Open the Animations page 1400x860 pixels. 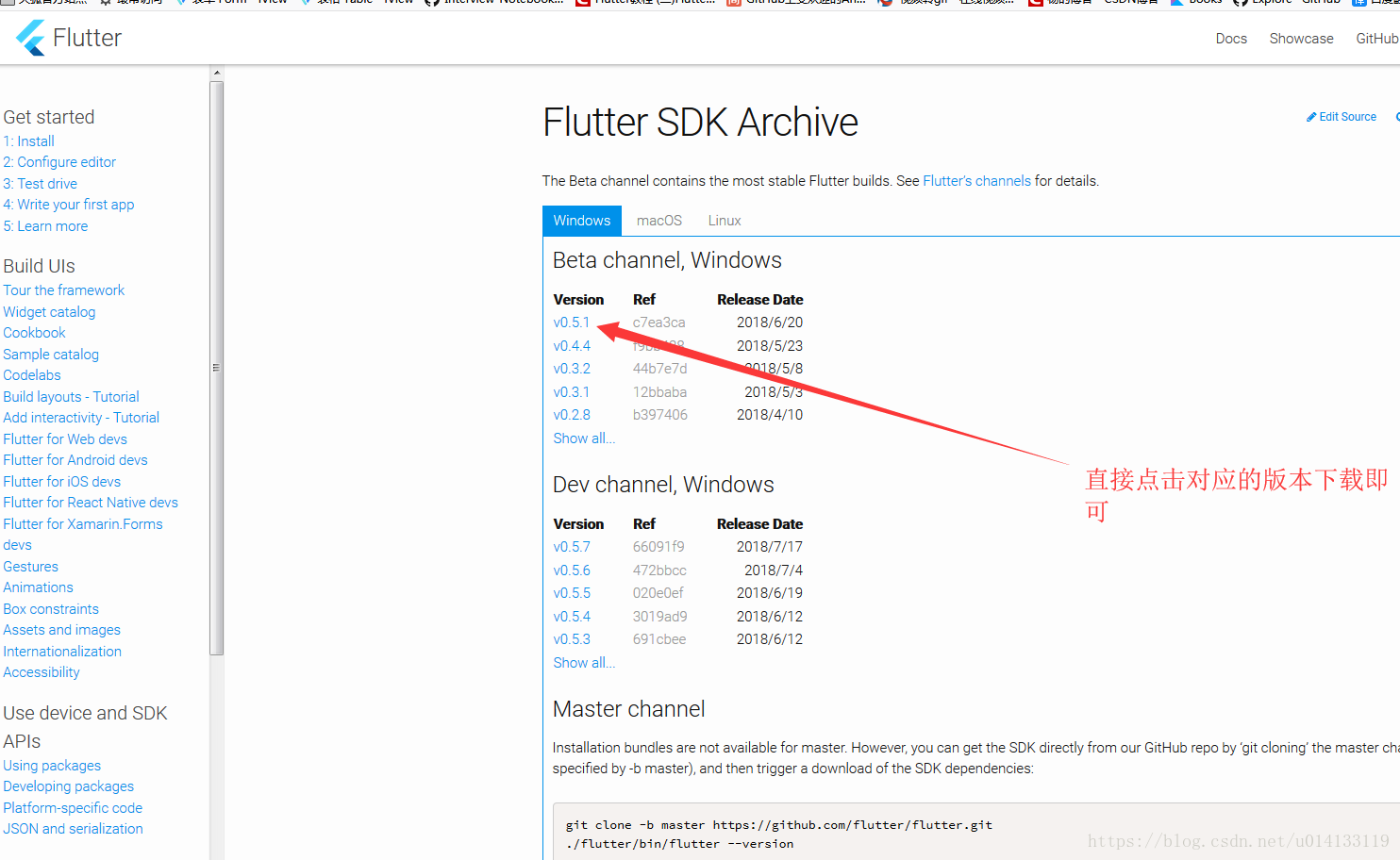coord(38,587)
